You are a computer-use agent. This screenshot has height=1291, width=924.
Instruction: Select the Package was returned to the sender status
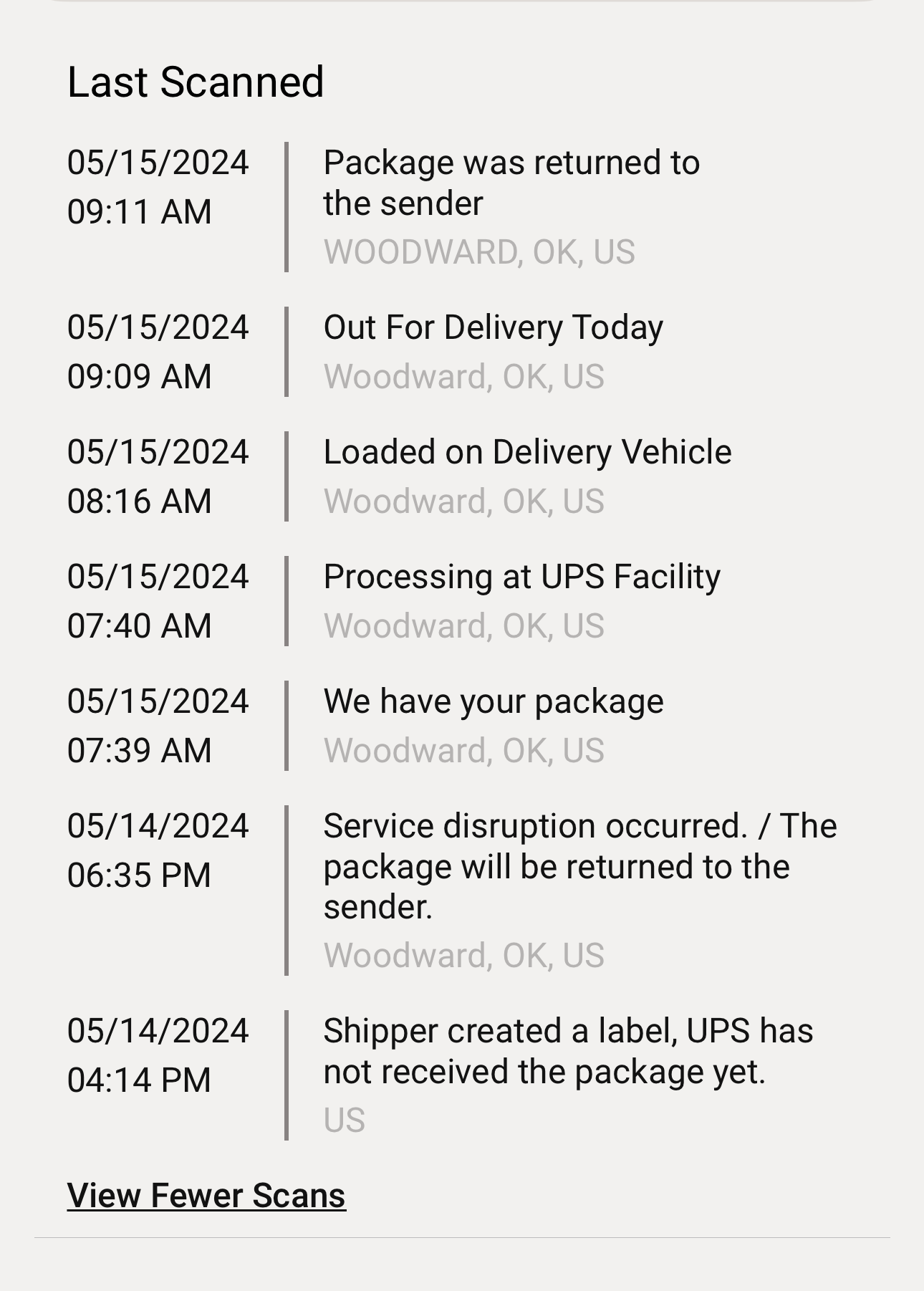[511, 183]
